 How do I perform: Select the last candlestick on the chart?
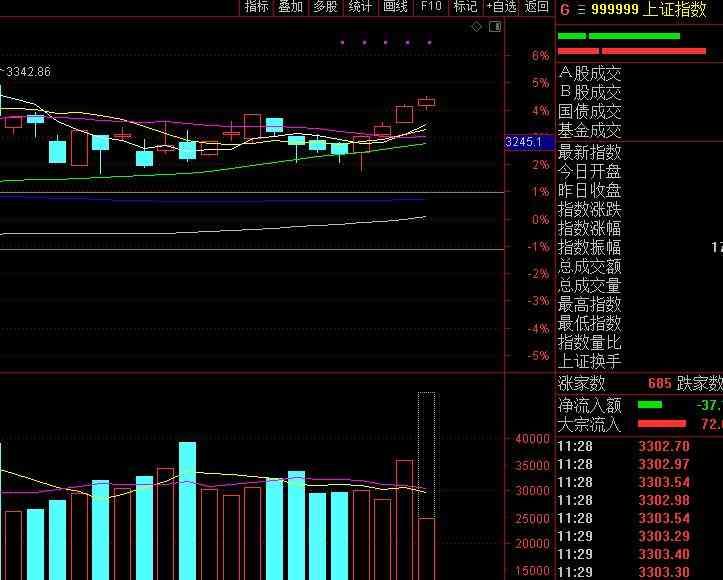pyautogui.click(x=426, y=101)
